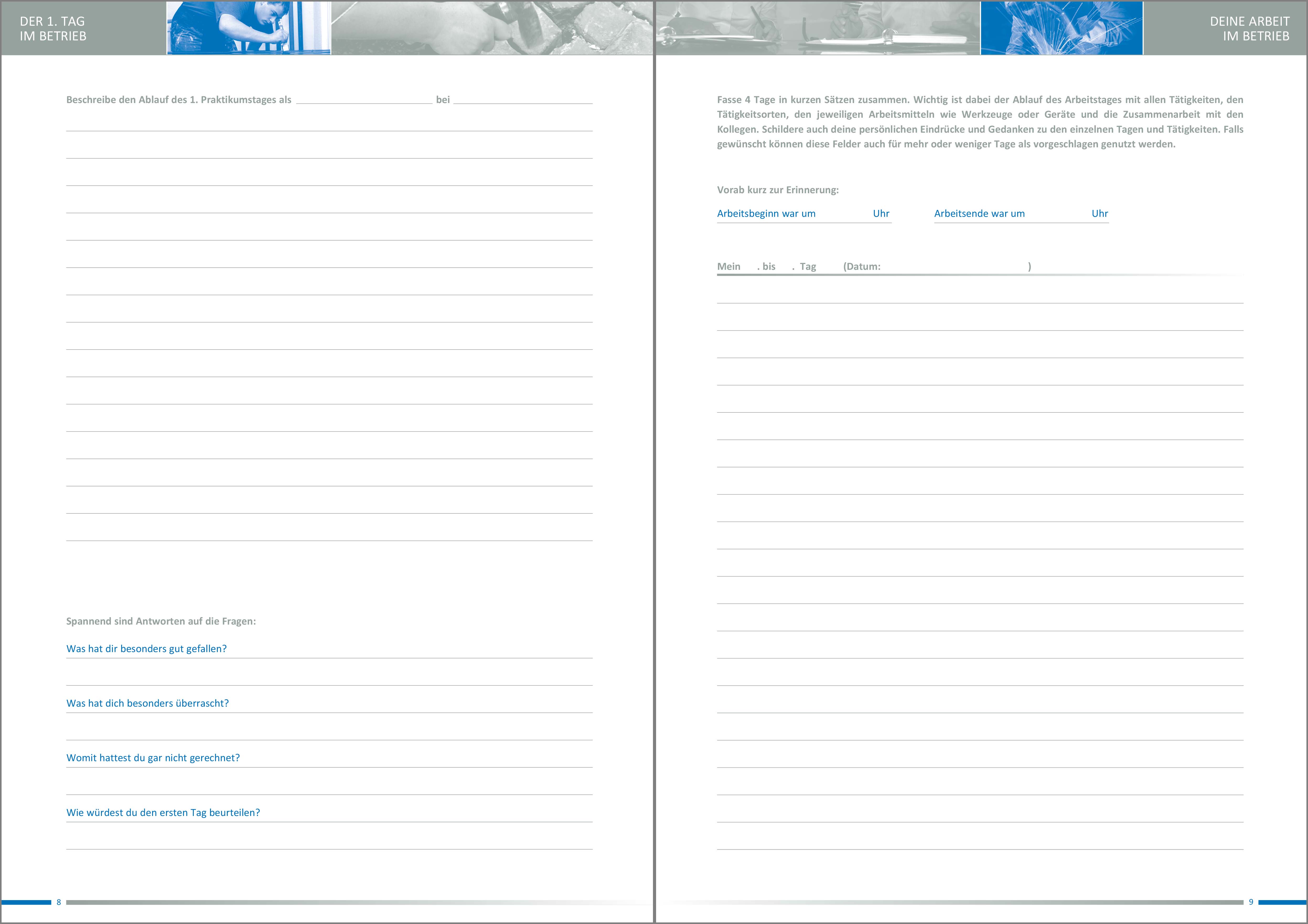Click the question 'Was hat dich besonders überrascht?'
This screenshot has width=1308, height=924.
pyautogui.click(x=148, y=703)
